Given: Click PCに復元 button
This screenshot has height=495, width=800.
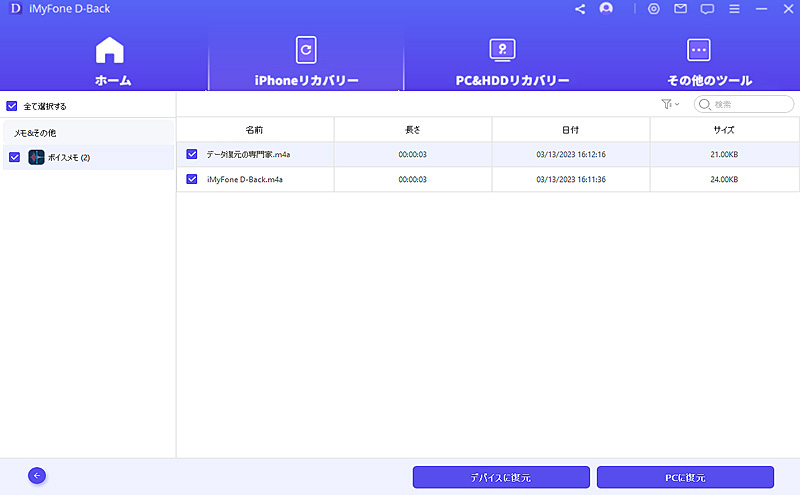Looking at the screenshot, I should (685, 478).
